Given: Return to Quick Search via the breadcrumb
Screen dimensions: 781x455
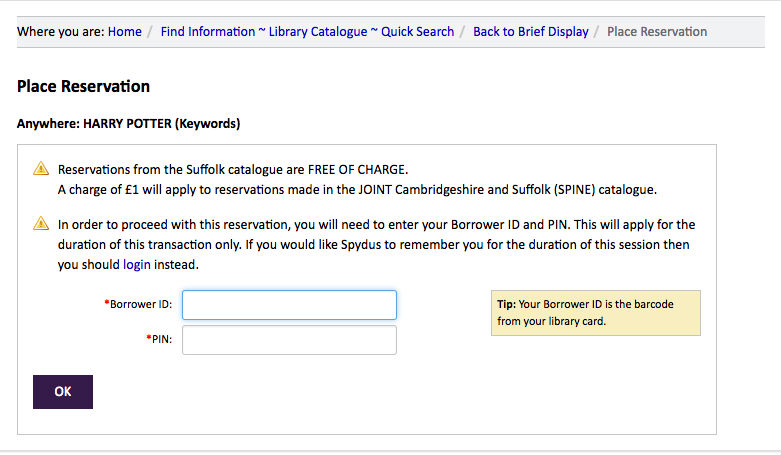Looking at the screenshot, I should click(417, 32).
